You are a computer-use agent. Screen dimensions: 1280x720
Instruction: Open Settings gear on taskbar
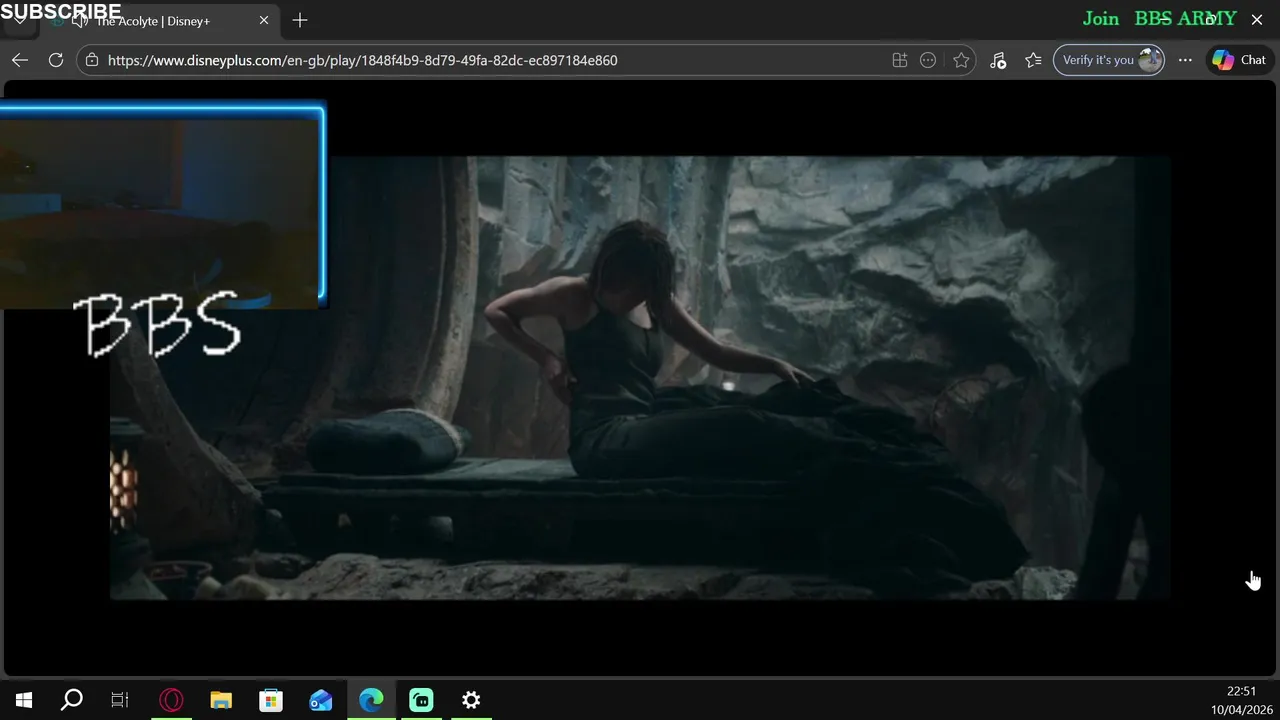pos(471,700)
